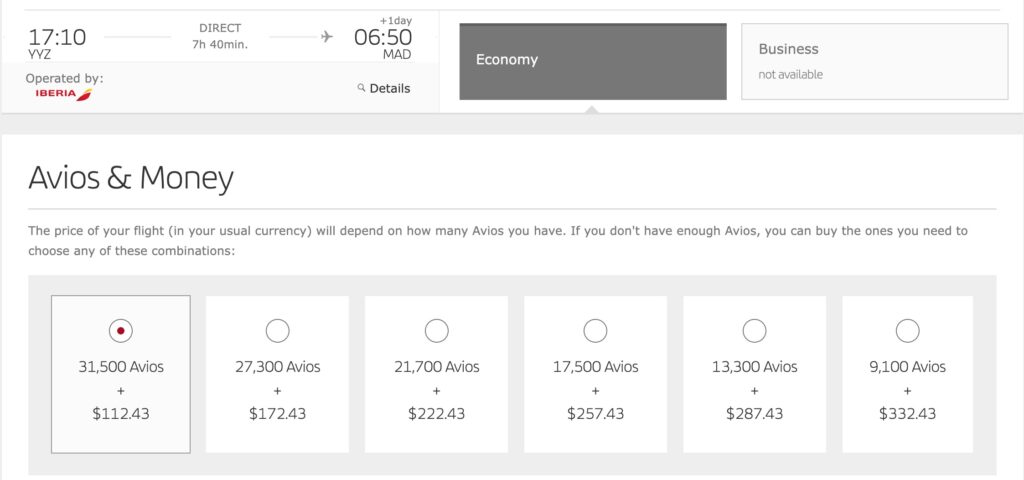The image size is (1024, 480).
Task: Click the 06:50 arrival time
Action: coord(382,37)
